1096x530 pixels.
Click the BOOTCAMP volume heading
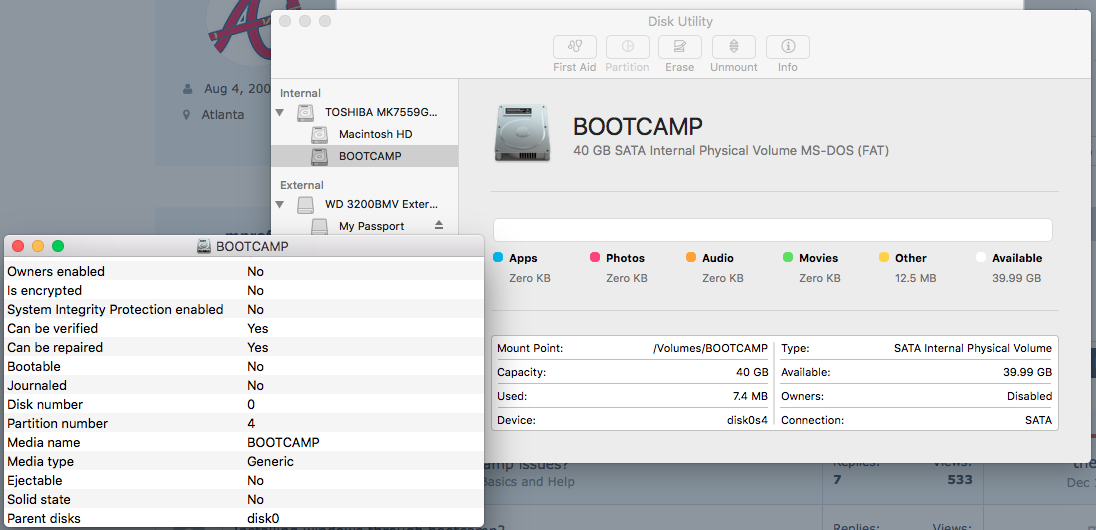pos(637,127)
